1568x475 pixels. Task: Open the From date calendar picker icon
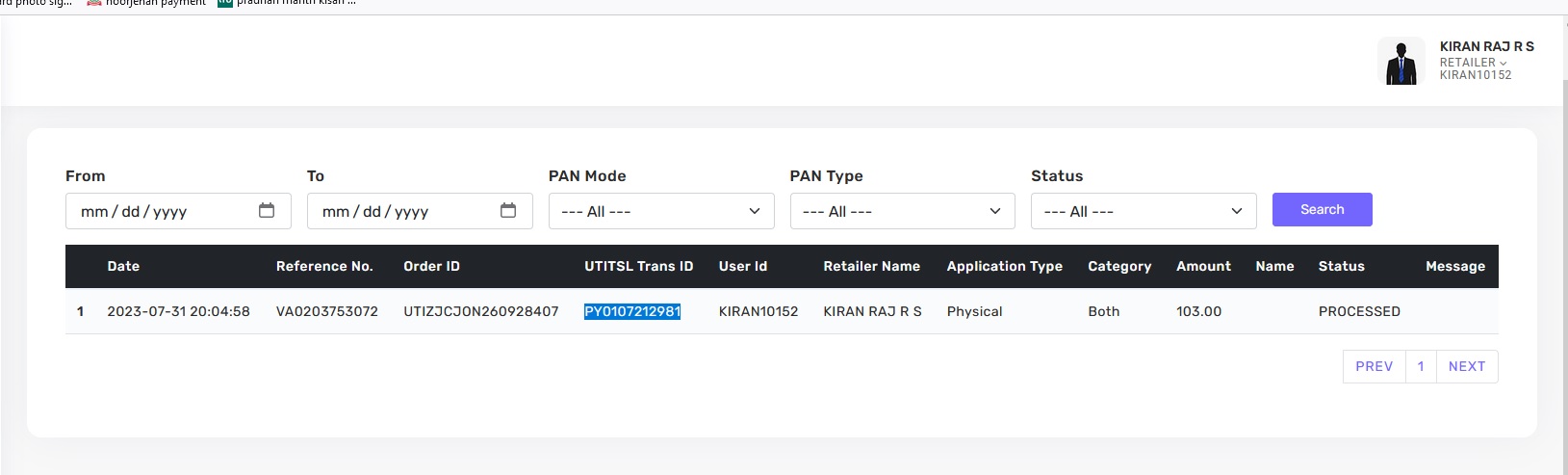(x=267, y=211)
